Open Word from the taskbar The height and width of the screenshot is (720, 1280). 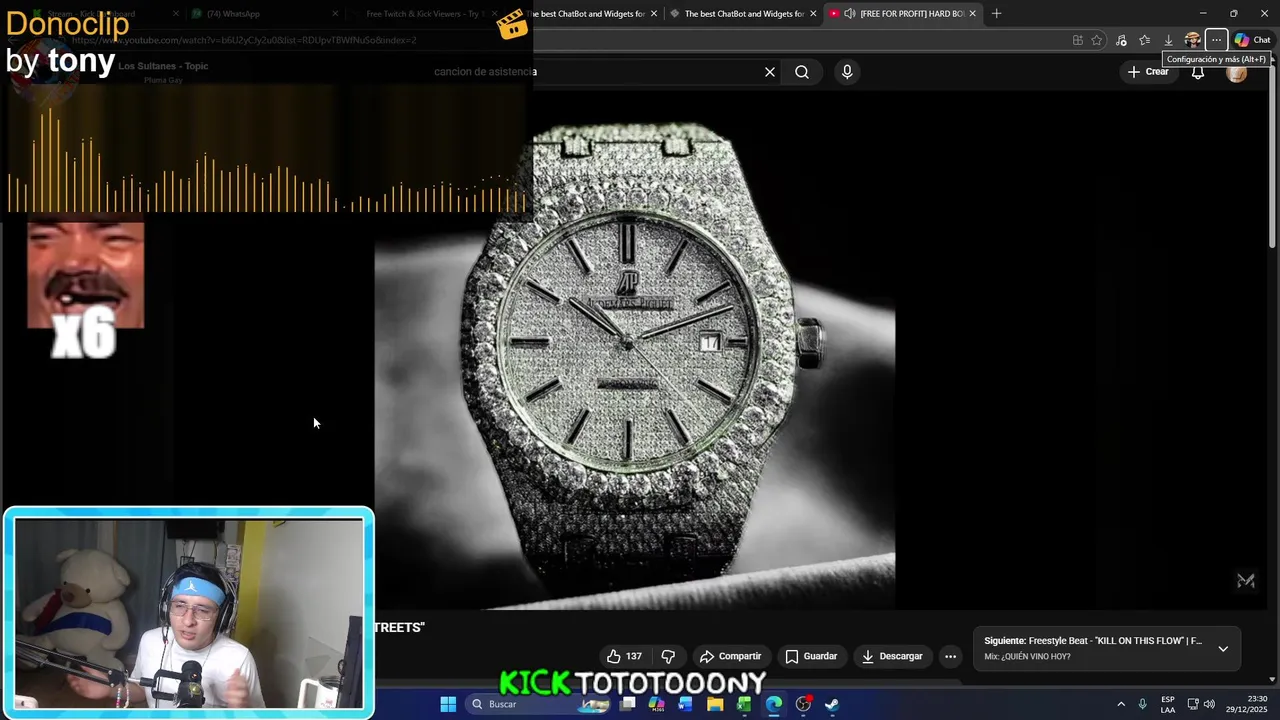pyautogui.click(x=685, y=704)
